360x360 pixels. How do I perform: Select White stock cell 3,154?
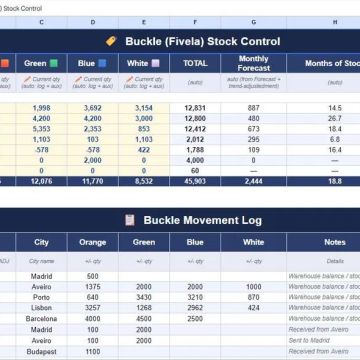point(144,108)
